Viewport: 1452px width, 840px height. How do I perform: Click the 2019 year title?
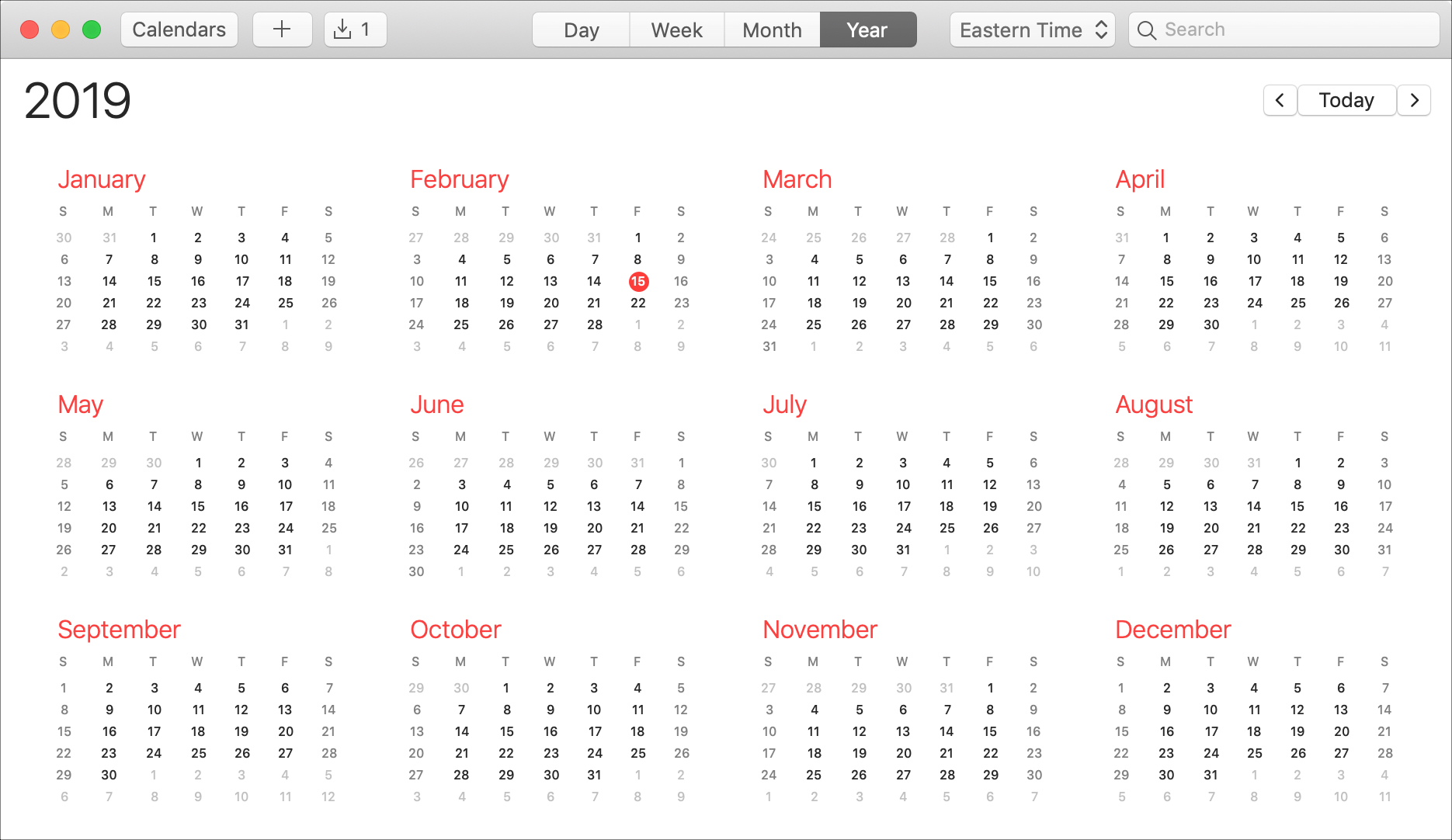click(x=78, y=101)
